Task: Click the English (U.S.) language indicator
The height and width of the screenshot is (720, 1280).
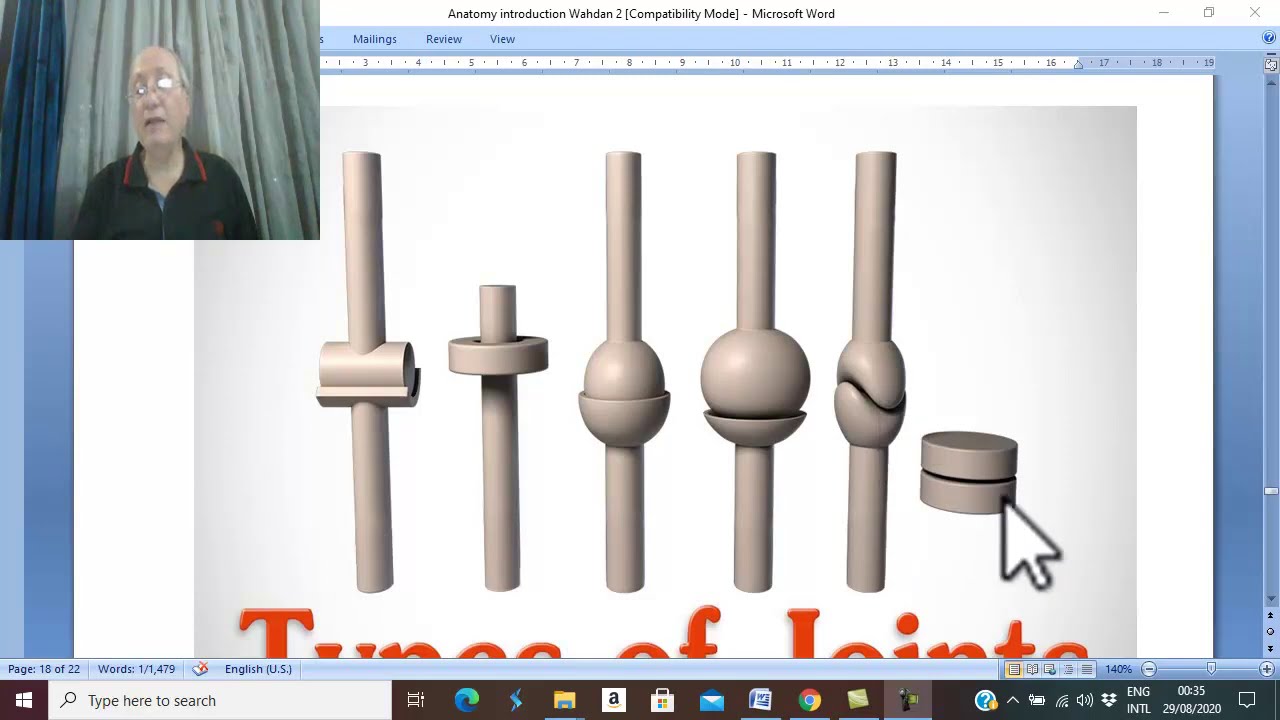Action: [x=258, y=669]
